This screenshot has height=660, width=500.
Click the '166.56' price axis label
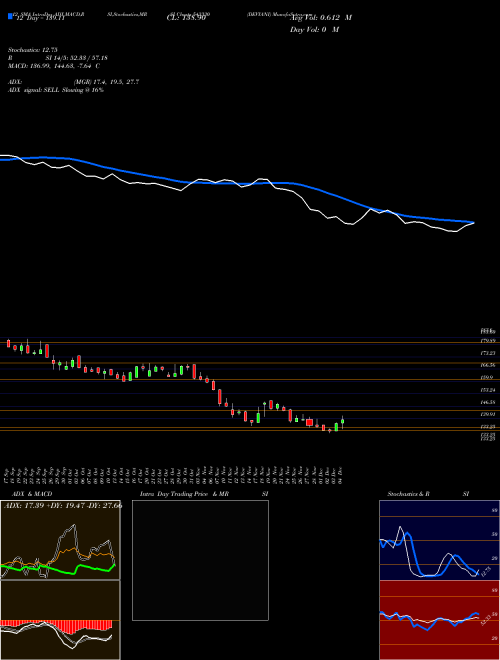(x=488, y=365)
